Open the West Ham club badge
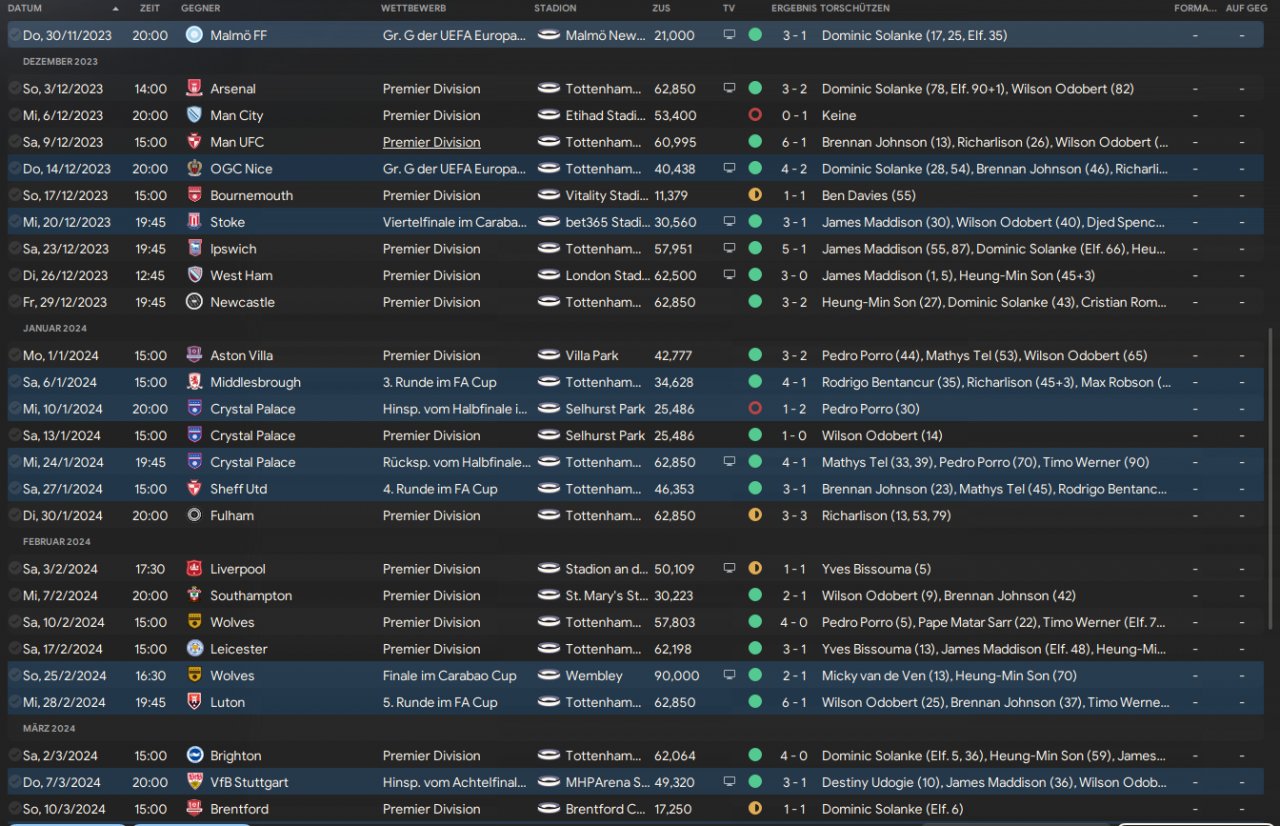 (x=194, y=275)
